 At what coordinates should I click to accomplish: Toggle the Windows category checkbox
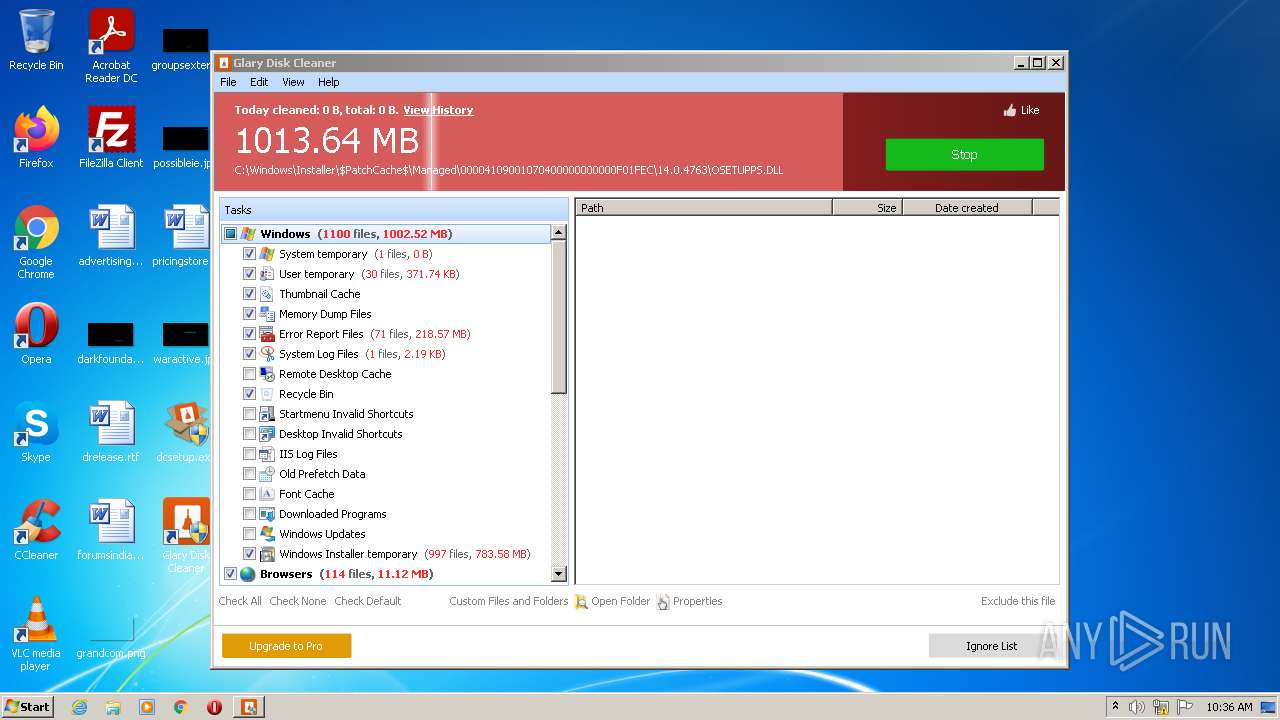231,234
